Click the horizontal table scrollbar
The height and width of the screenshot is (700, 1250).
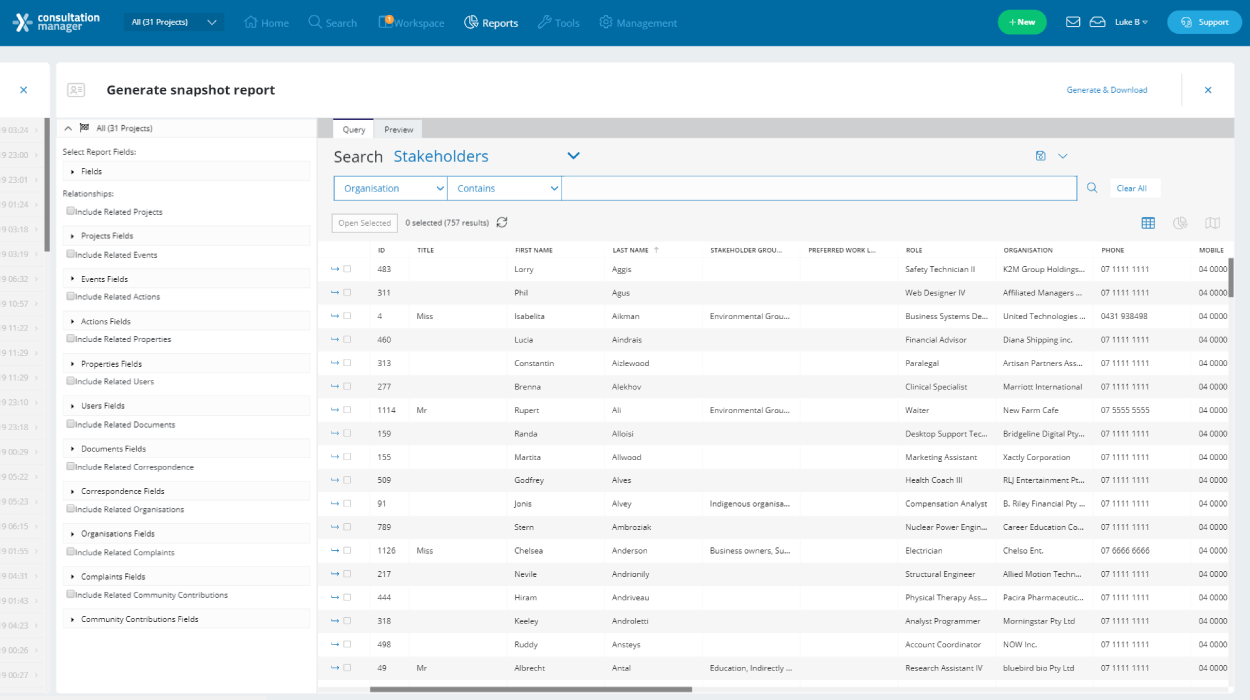pyautogui.click(x=531, y=689)
